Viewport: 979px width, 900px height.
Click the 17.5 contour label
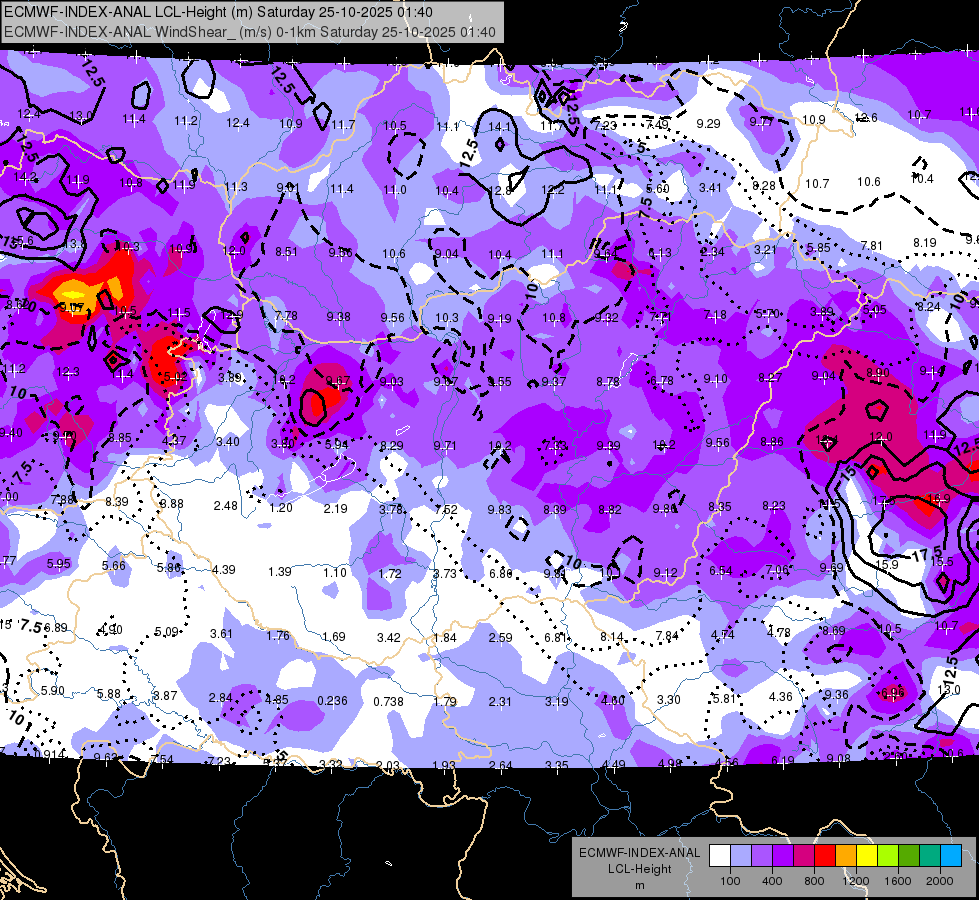927,554
